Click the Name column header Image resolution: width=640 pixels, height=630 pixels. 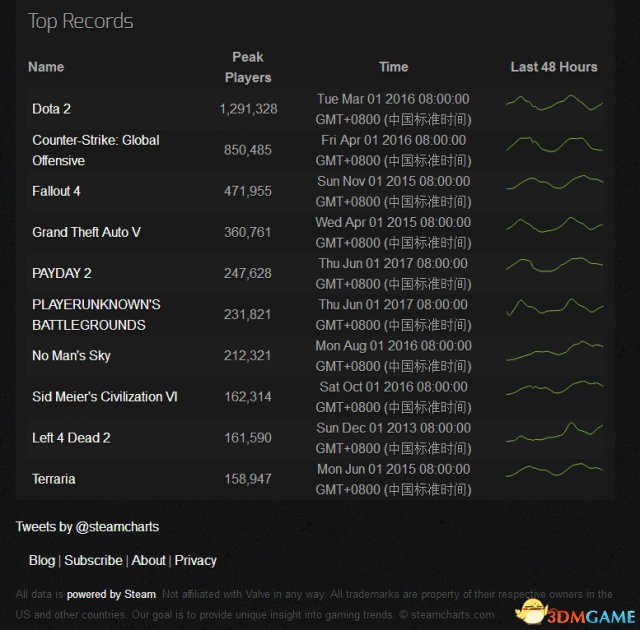[x=46, y=67]
